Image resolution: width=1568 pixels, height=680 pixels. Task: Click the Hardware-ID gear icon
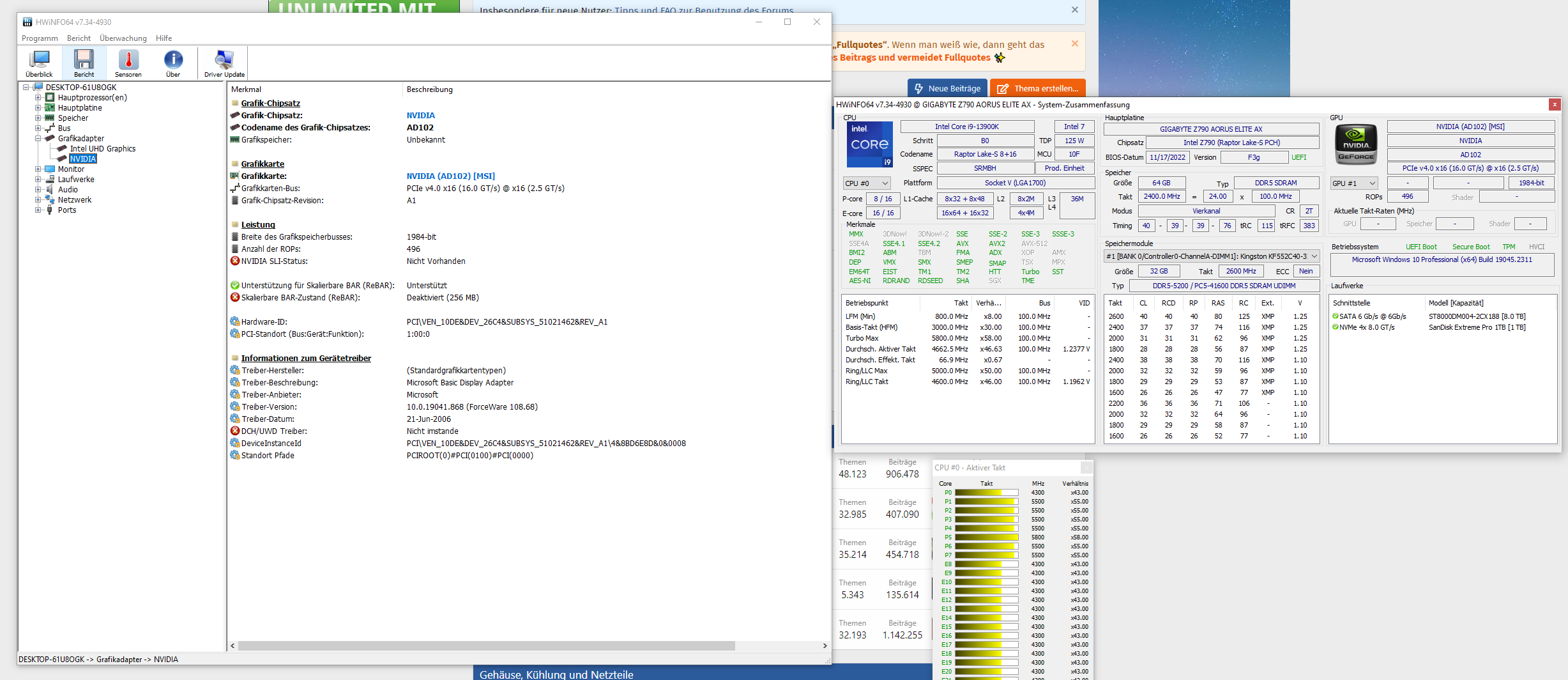pos(235,321)
